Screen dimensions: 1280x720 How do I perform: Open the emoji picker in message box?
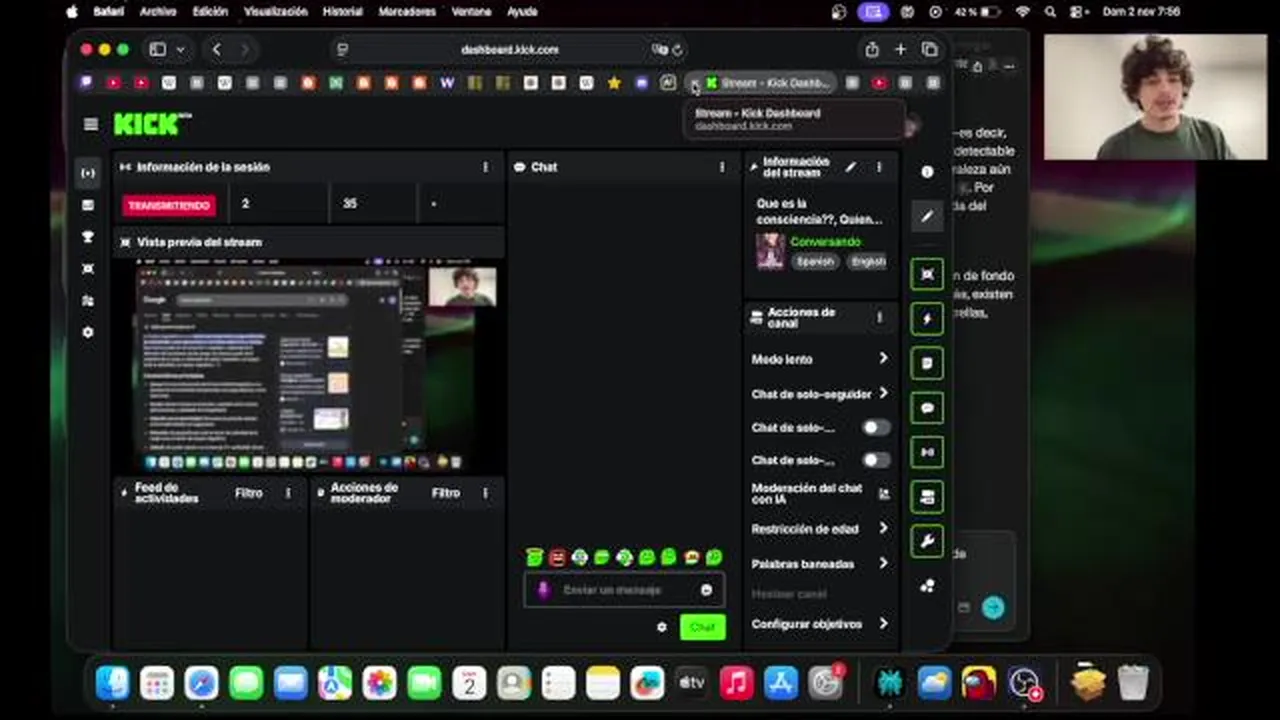[x=706, y=590]
